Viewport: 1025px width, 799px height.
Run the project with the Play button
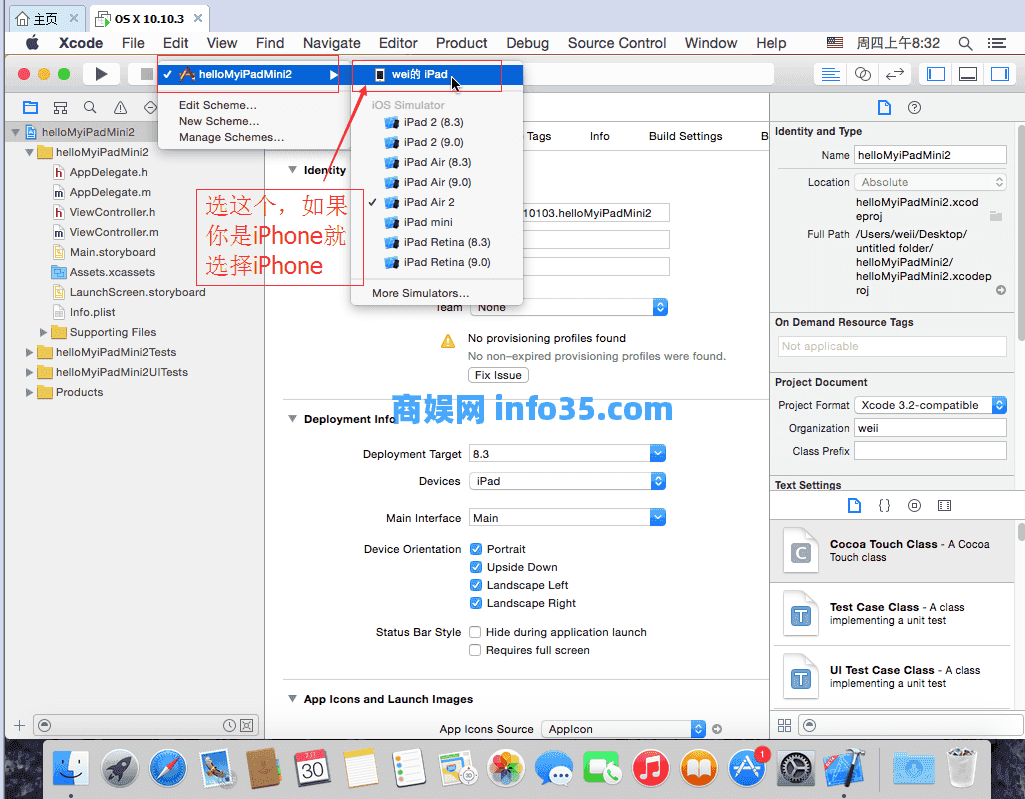[x=101, y=74]
